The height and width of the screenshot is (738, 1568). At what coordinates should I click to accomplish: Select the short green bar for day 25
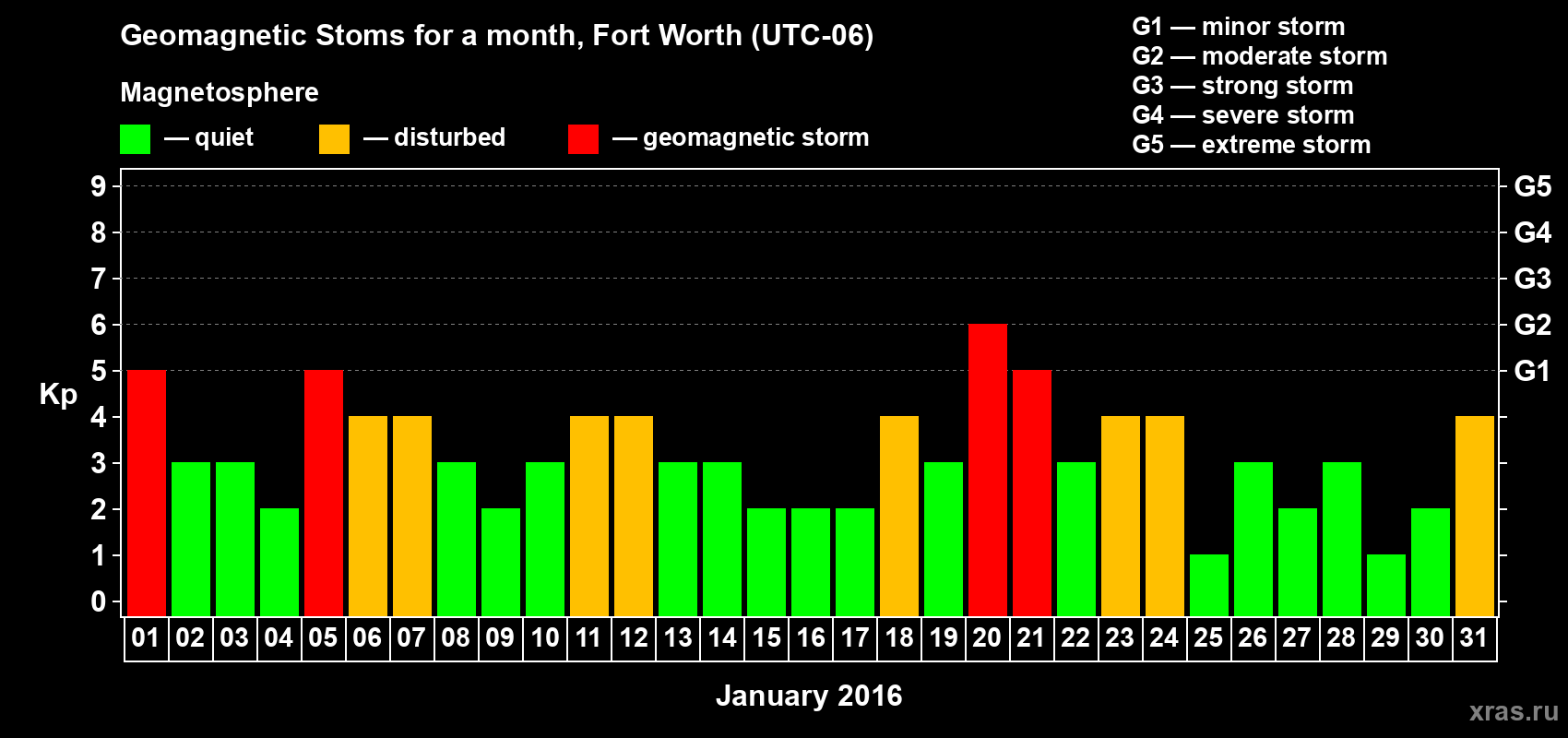(1209, 586)
